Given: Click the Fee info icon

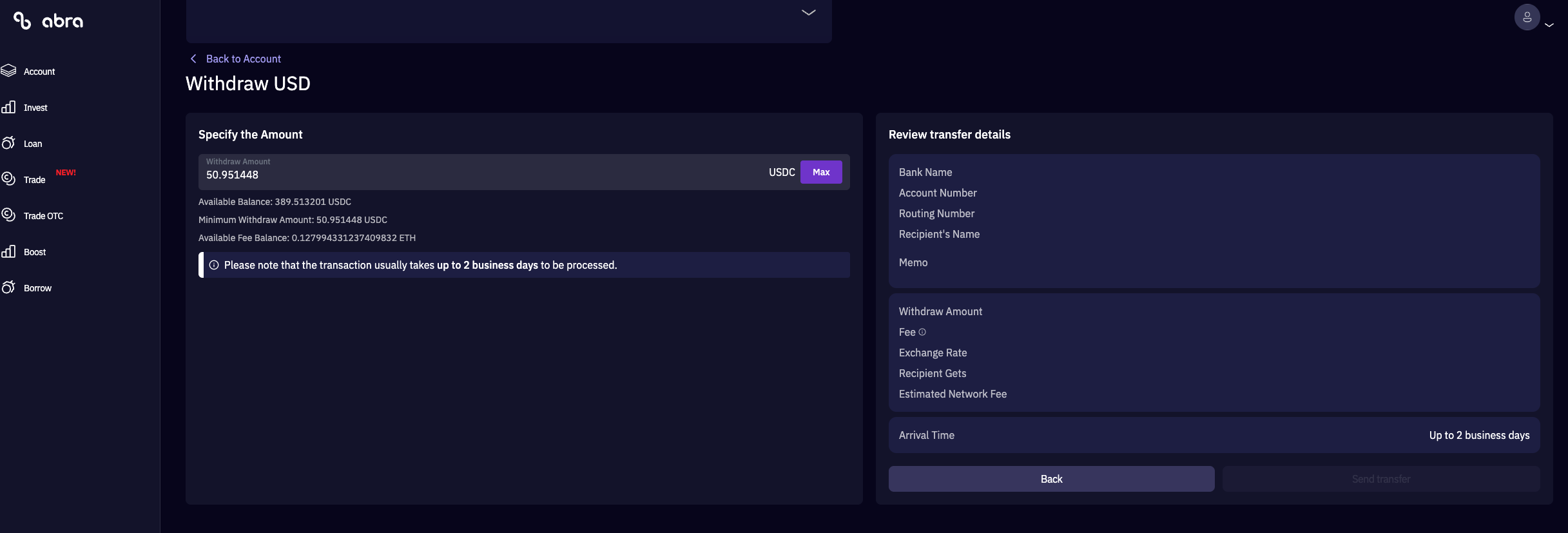Looking at the screenshot, I should 922,332.
